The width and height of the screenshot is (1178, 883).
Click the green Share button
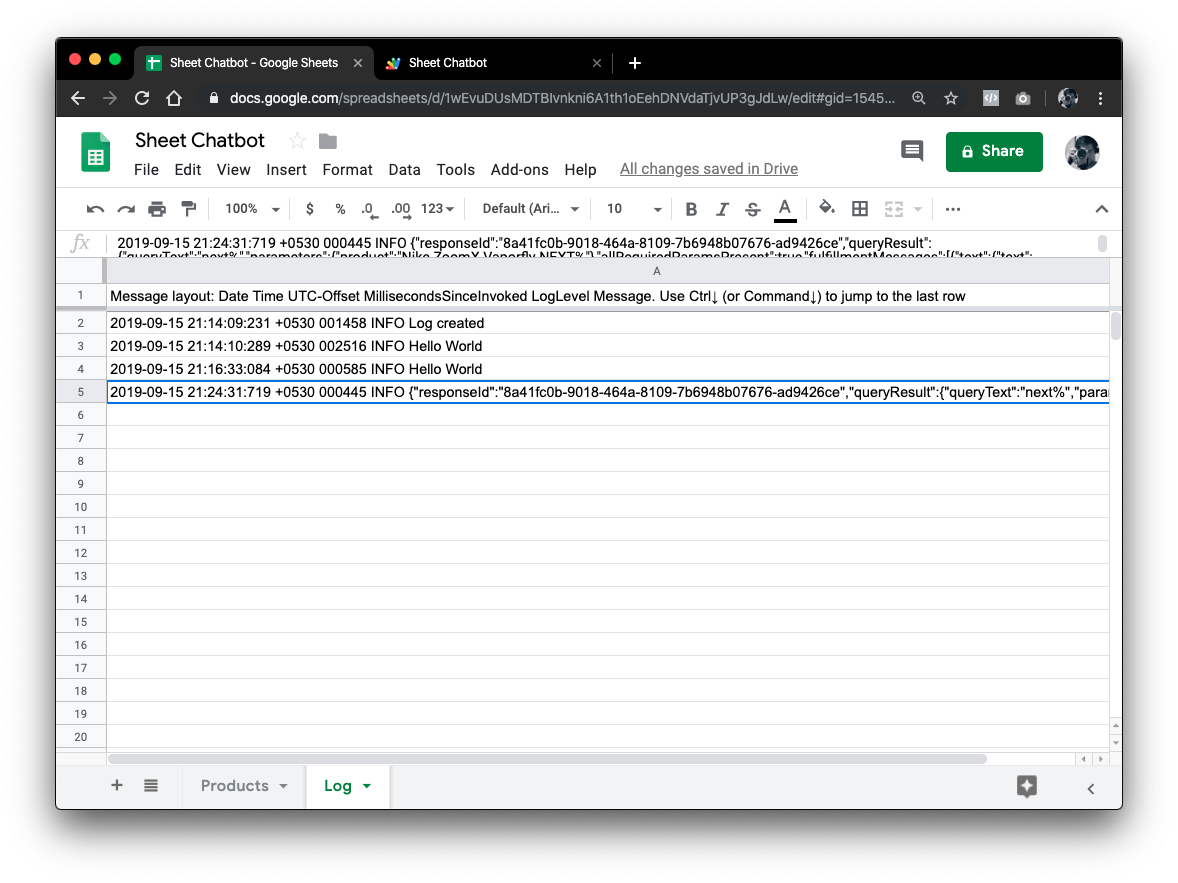(x=994, y=152)
